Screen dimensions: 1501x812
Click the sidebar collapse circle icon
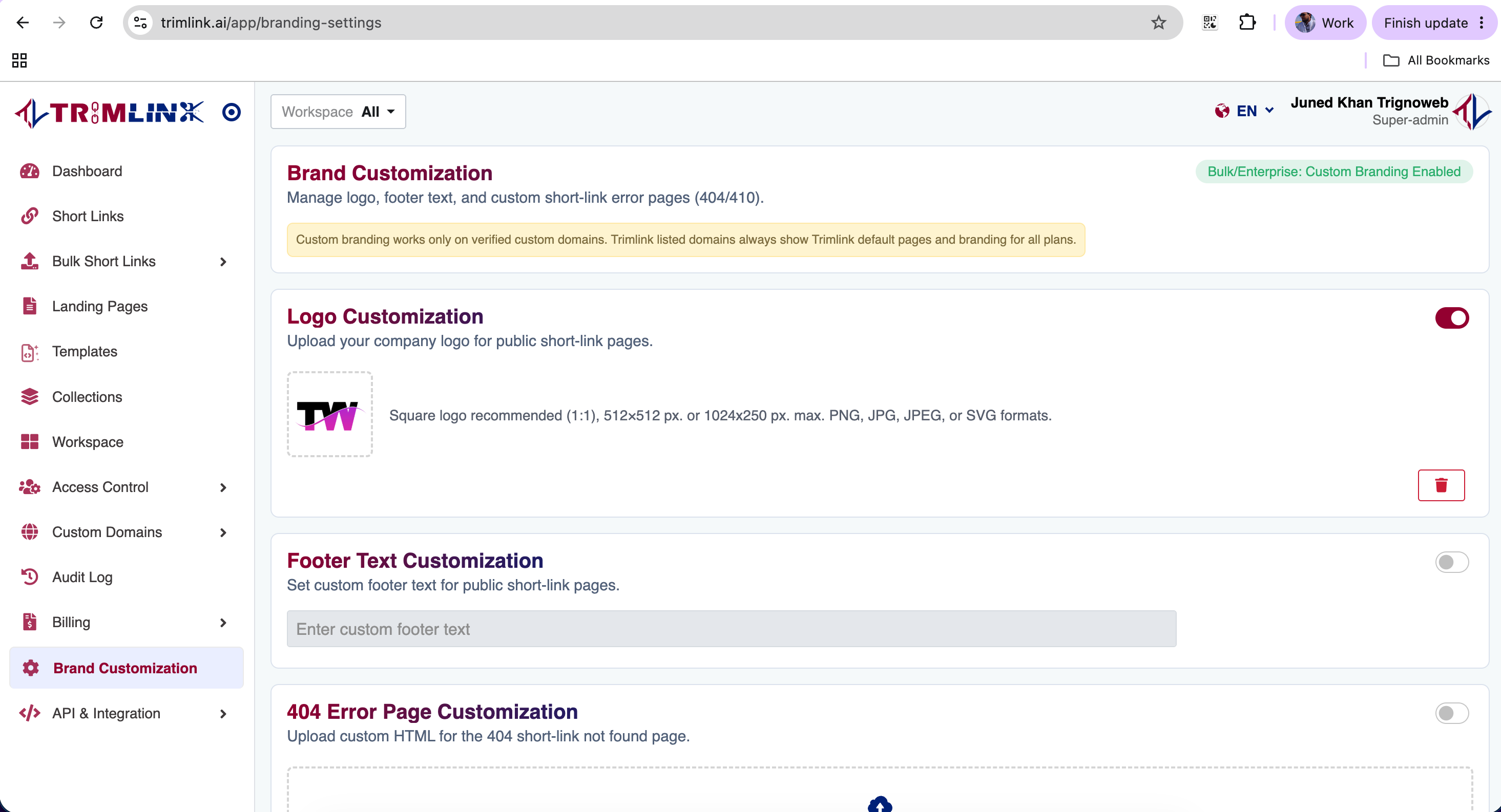click(232, 112)
